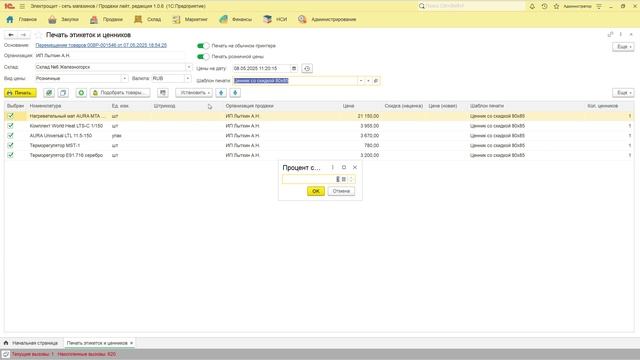Image resolution: width=640 pixels, height=360 pixels.
Task: Click the search field in title bar
Action: [471, 6]
